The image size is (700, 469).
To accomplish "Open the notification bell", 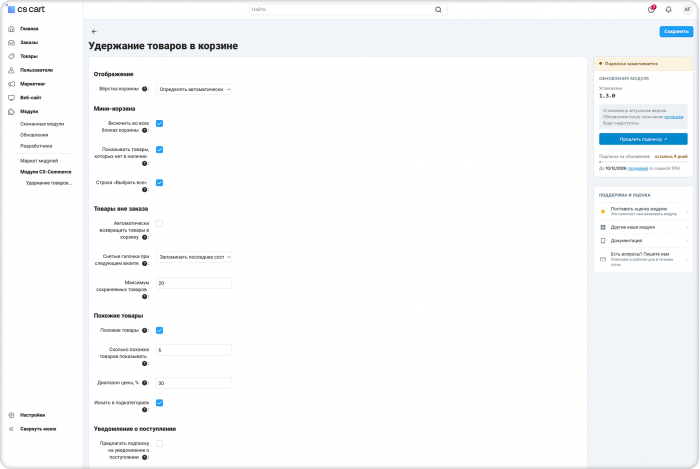I will (x=668, y=9).
